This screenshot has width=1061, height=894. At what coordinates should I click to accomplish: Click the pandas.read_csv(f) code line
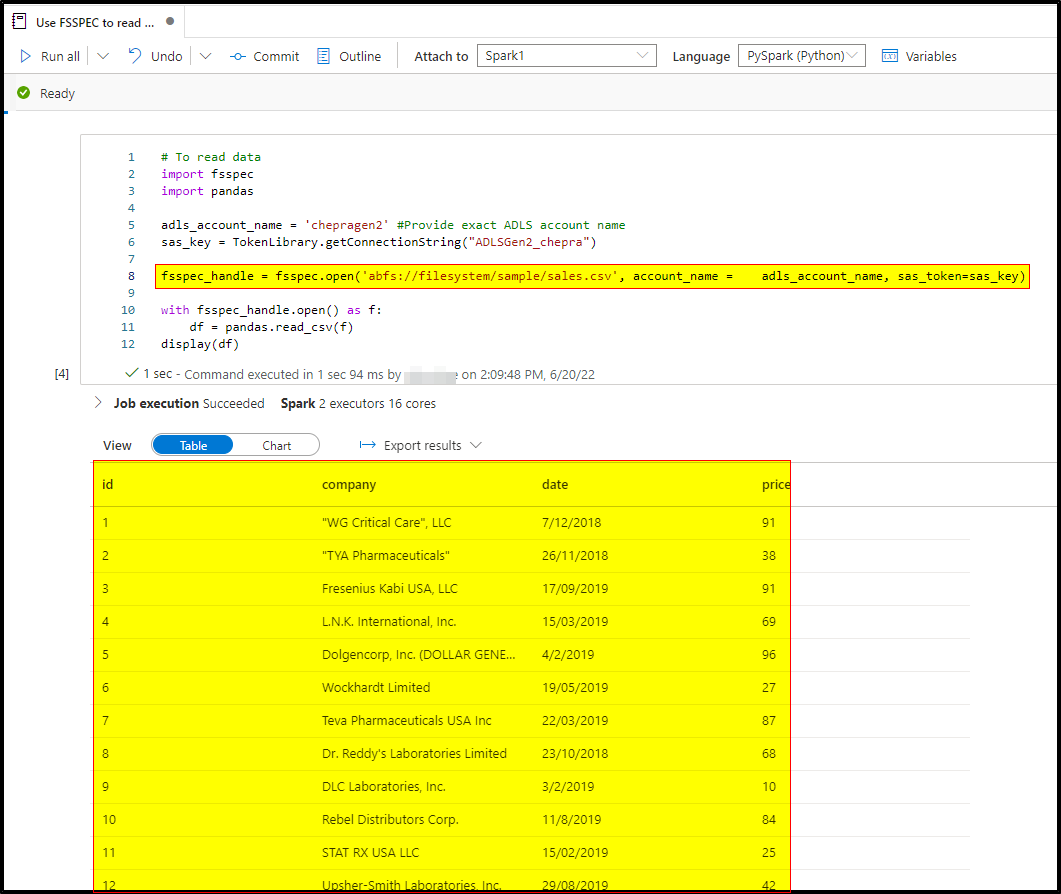pyautogui.click(x=271, y=327)
